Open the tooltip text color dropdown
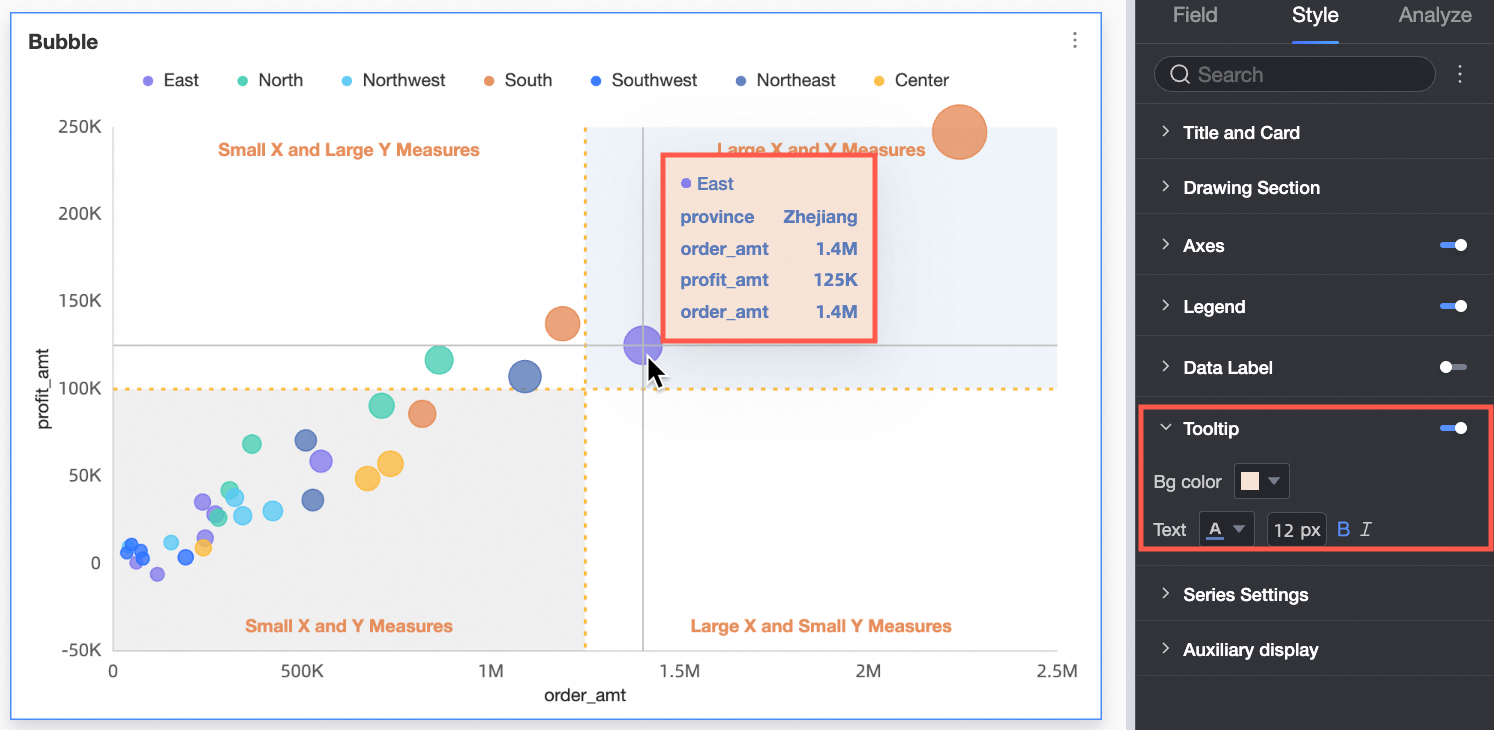 [x=1226, y=529]
